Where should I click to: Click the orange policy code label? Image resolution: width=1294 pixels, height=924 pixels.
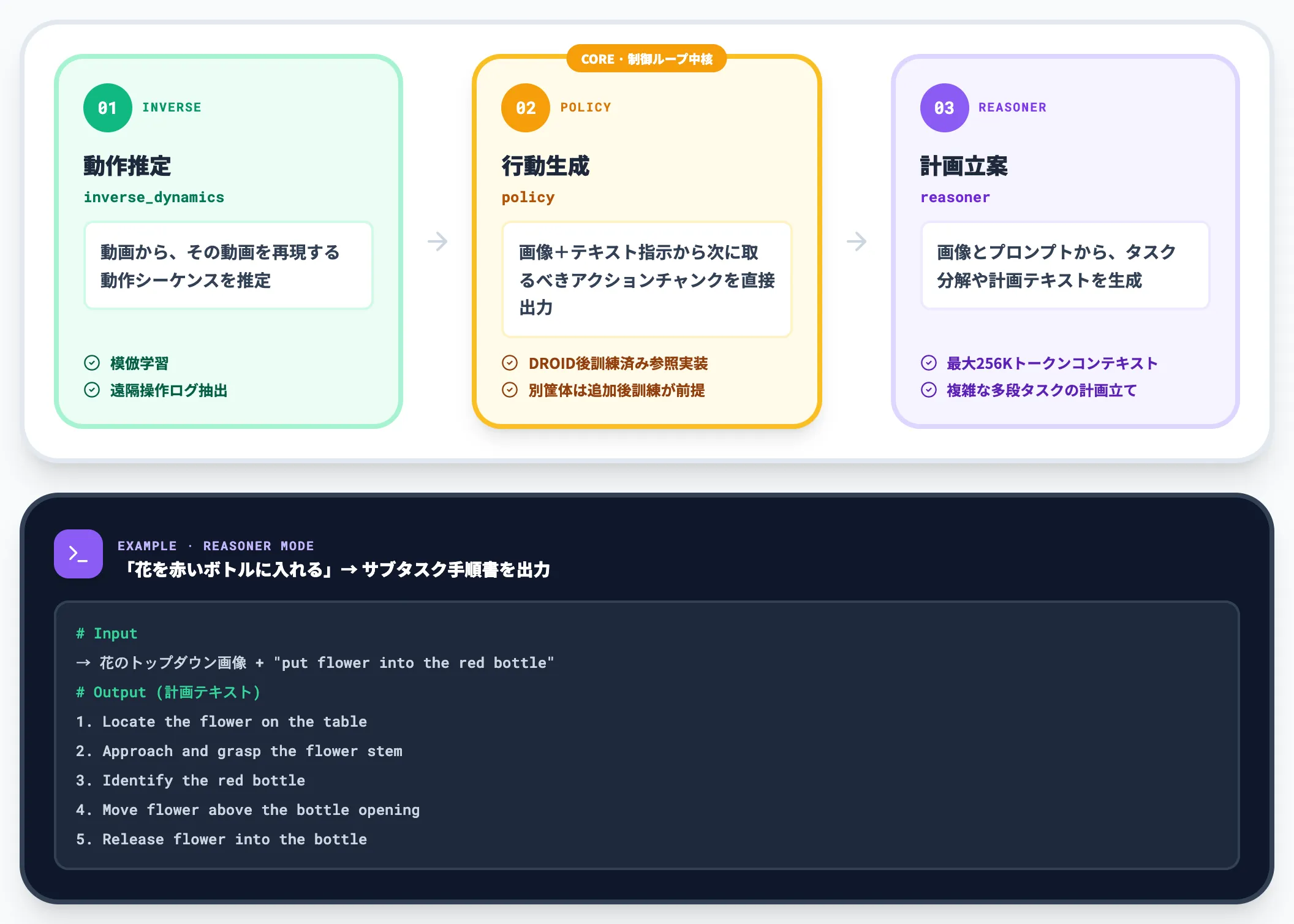pyautogui.click(x=528, y=197)
